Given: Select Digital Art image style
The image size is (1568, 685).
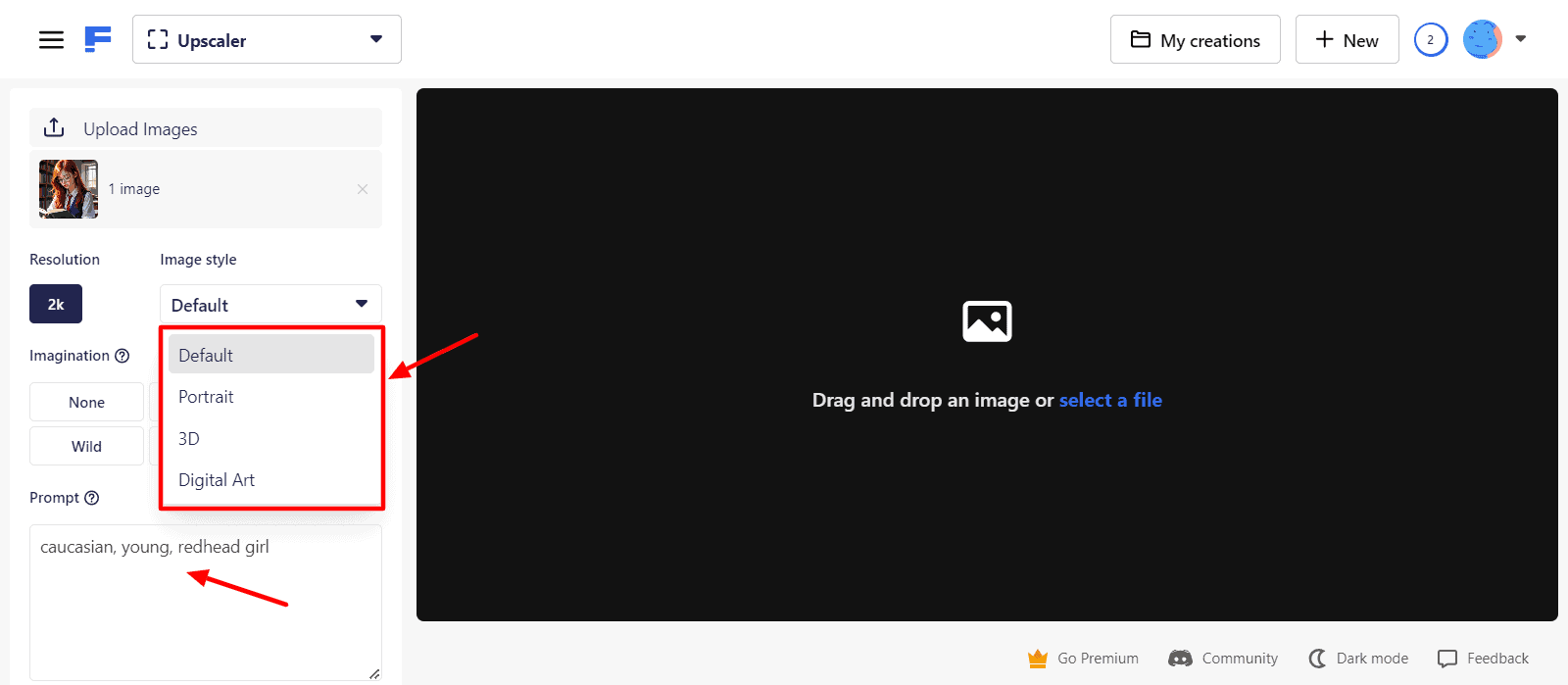Looking at the screenshot, I should click(217, 480).
